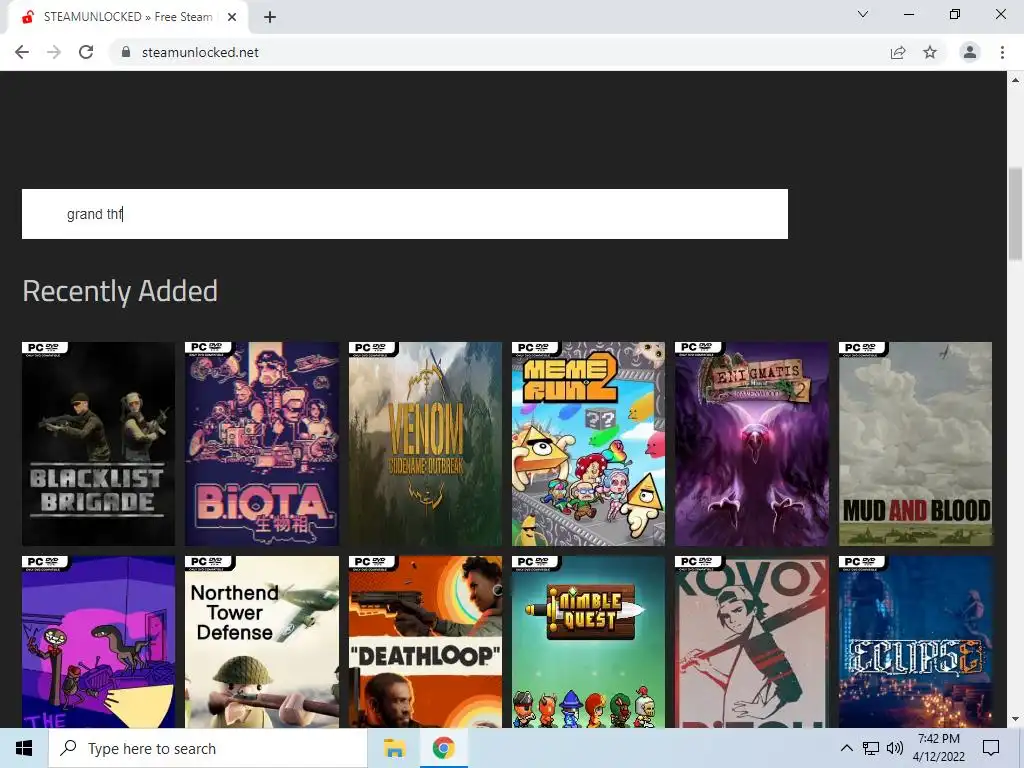Open the Venom Codename: Outbreak cover
Viewport: 1024px width, 768px height.
(425, 443)
